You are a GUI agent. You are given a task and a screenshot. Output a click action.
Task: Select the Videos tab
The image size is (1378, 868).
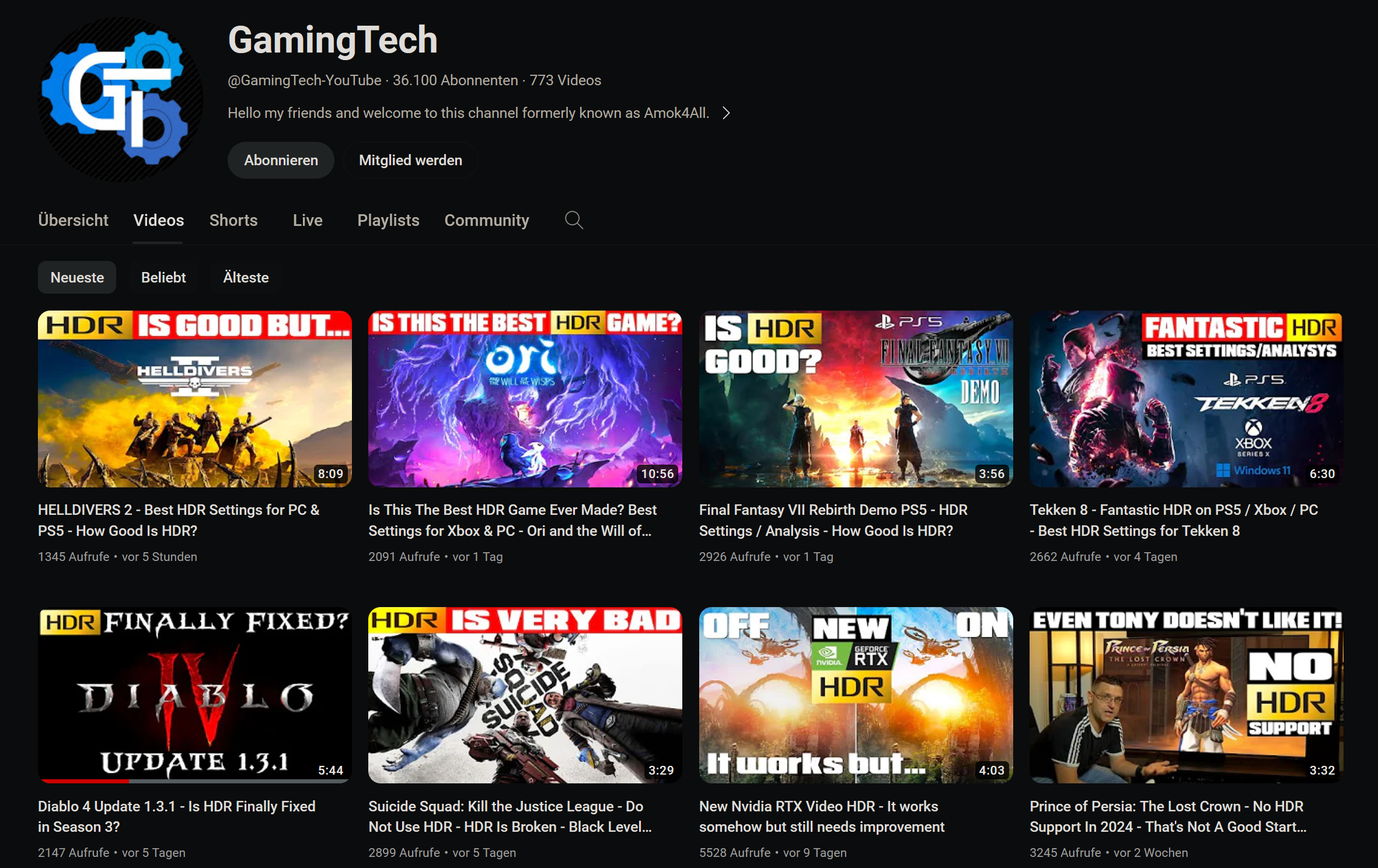tap(158, 220)
